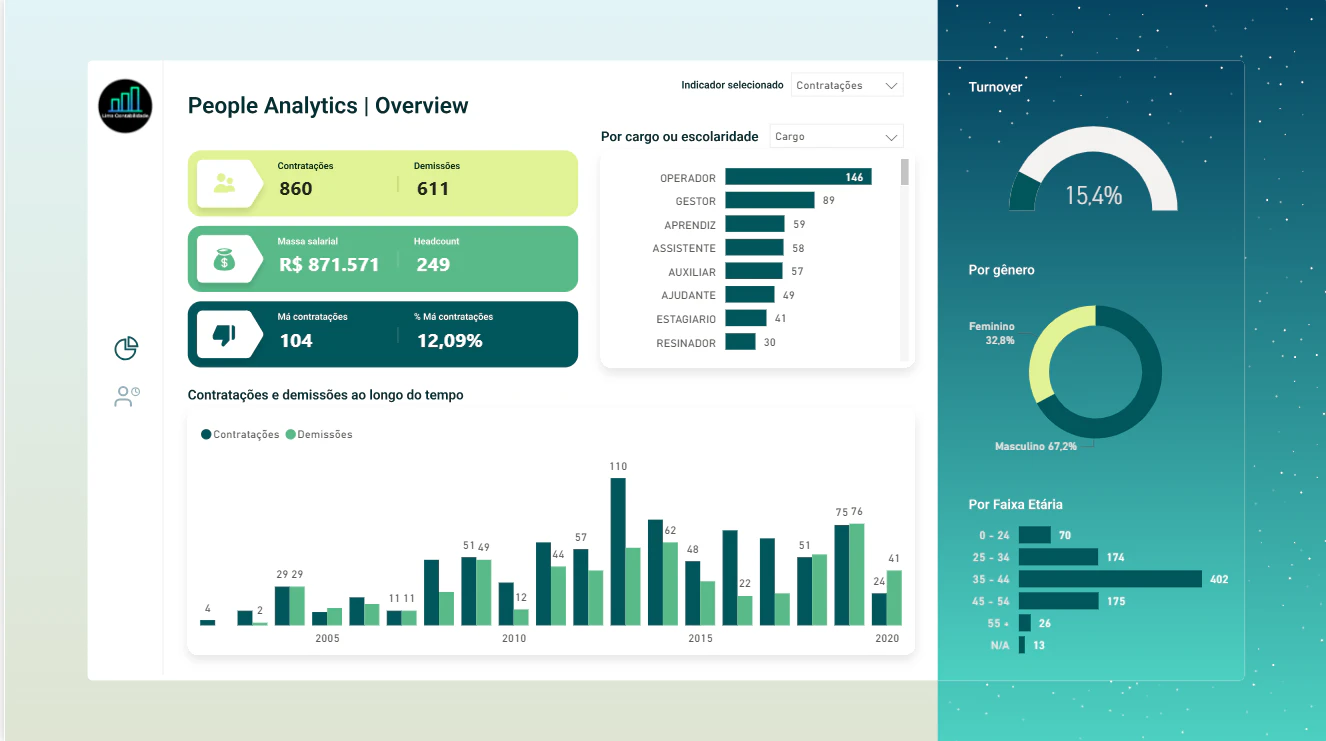Expand the Cargo dropdown chevron
This screenshot has height=741, width=1326.
click(891, 137)
